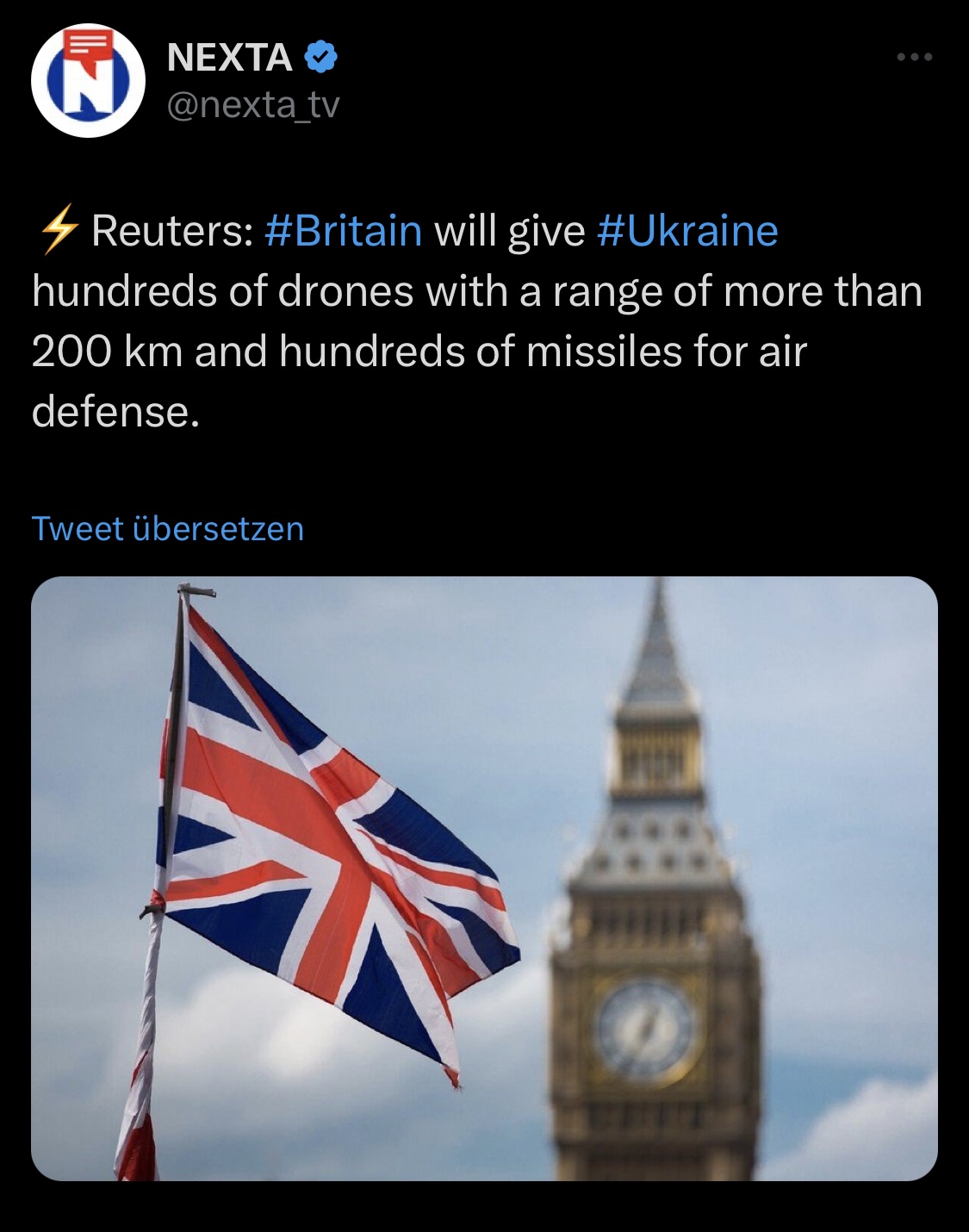
Task: Open the @nexta_tv handle
Action: (253, 105)
